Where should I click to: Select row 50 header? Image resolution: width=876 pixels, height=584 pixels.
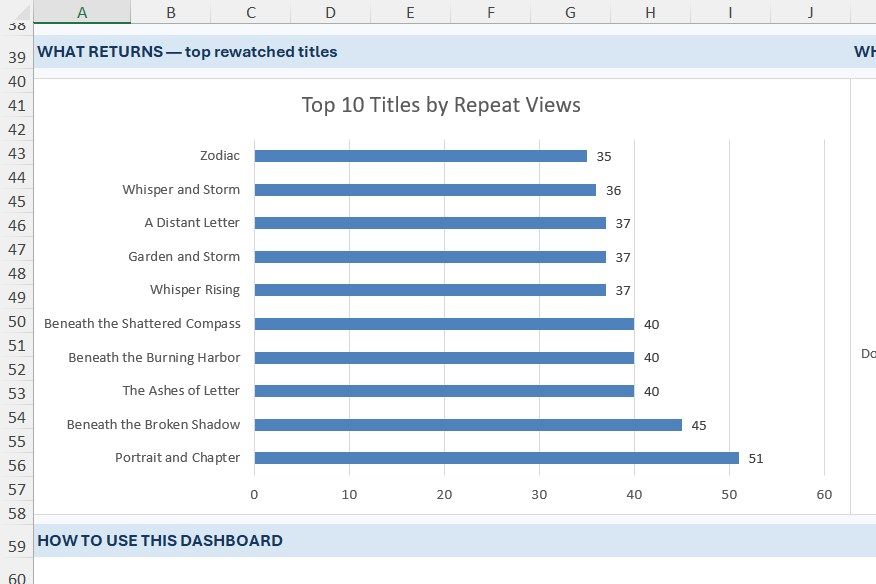pos(17,321)
